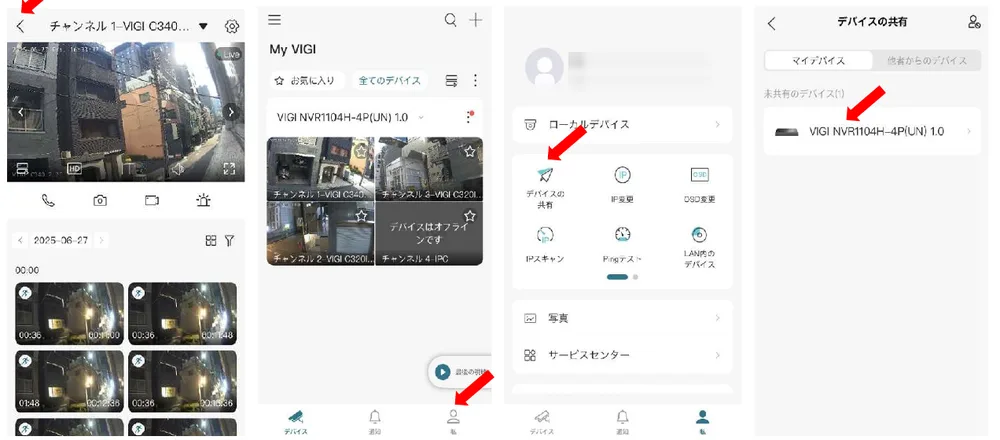The image size is (1000, 440).
Task: Select VIGI NVR1104H-4P(UN) 1.0 to share
Action: tap(872, 131)
